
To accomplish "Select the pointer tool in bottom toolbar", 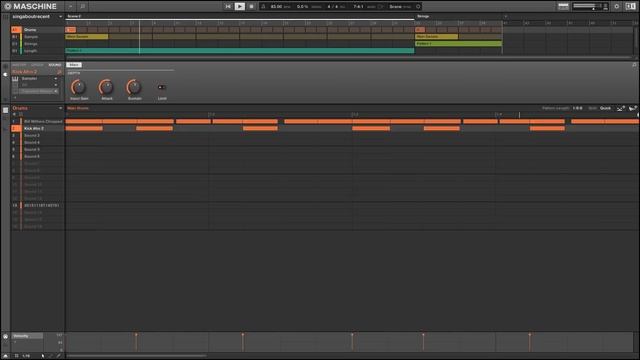I will [x=42, y=356].
